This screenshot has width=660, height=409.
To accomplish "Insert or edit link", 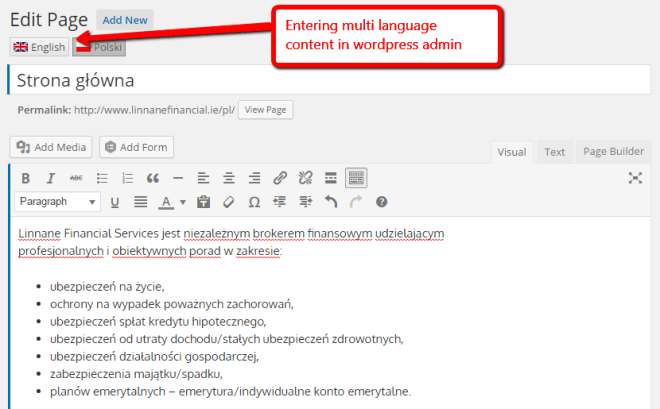I will pyautogui.click(x=280, y=178).
